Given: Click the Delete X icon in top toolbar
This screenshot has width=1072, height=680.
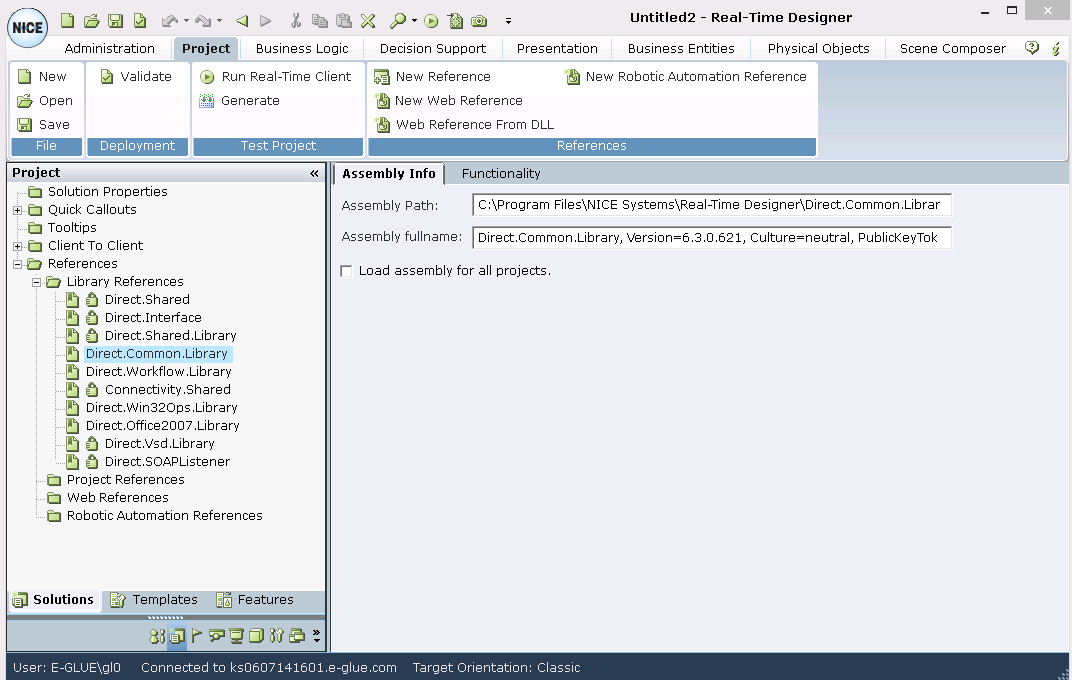Looking at the screenshot, I should pyautogui.click(x=368, y=21).
